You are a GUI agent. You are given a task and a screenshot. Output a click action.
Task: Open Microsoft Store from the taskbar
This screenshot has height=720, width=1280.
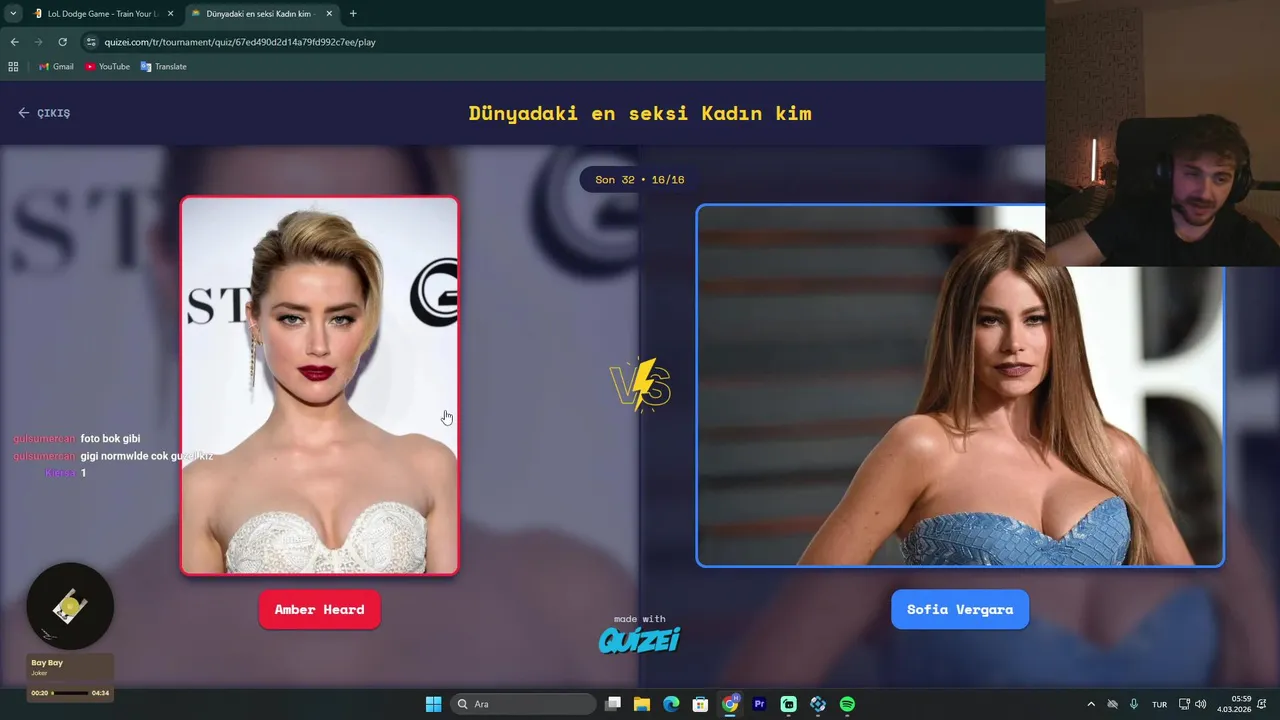[701, 704]
